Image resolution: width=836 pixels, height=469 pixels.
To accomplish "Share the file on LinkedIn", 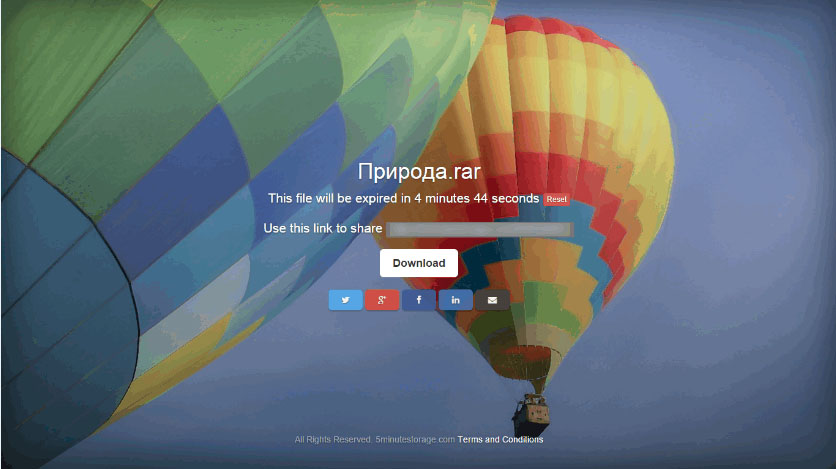I will pyautogui.click(x=455, y=300).
